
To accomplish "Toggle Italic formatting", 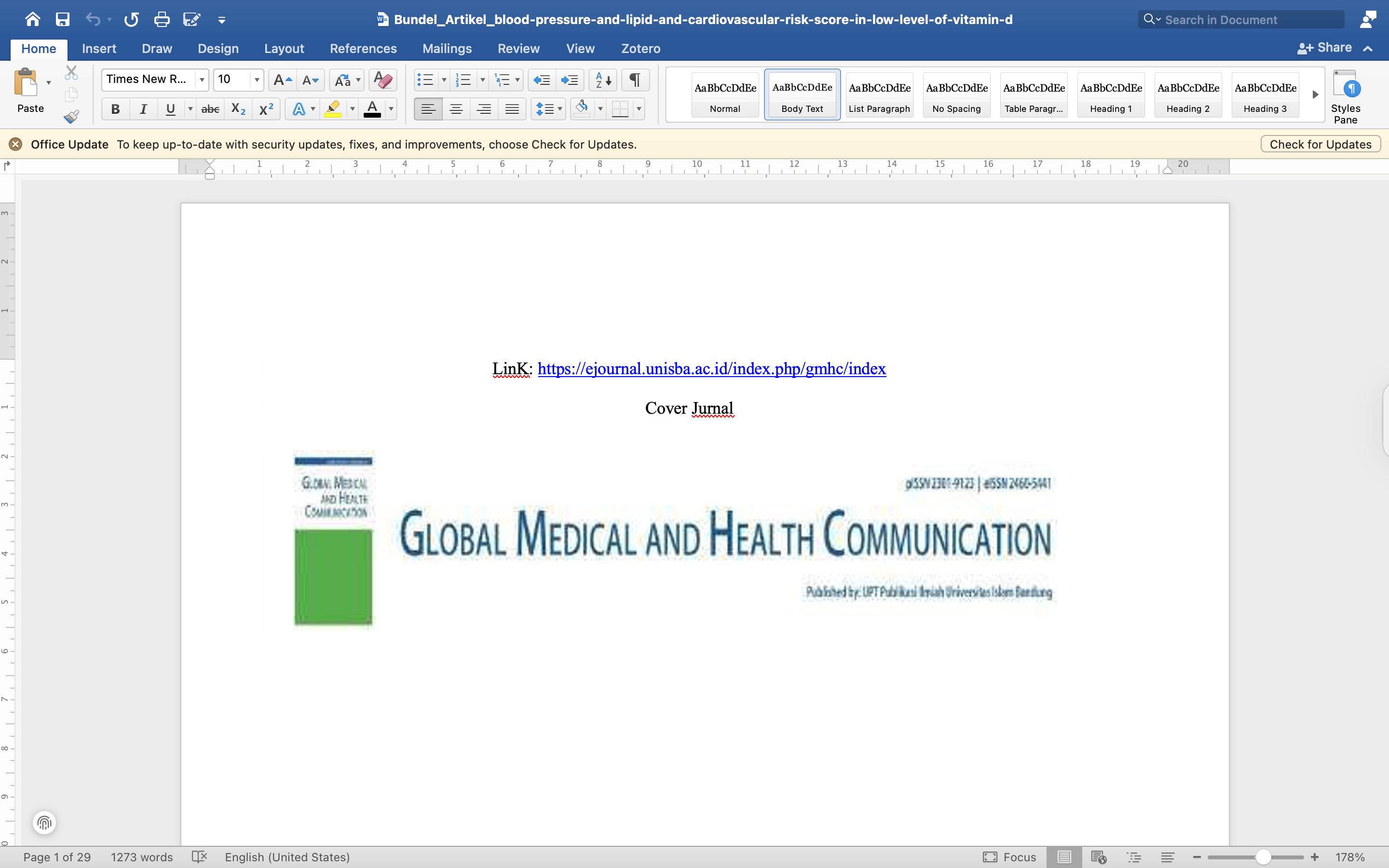I will [143, 109].
